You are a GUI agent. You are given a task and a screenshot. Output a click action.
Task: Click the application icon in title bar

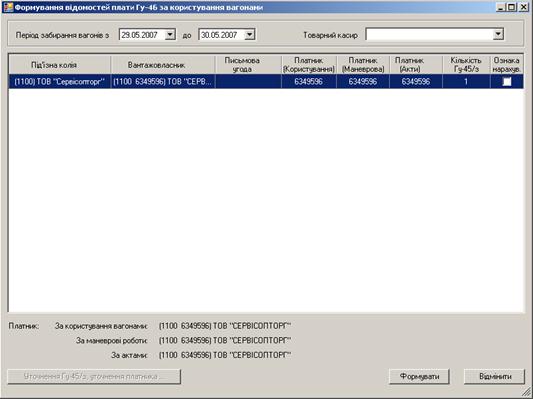[8, 7]
